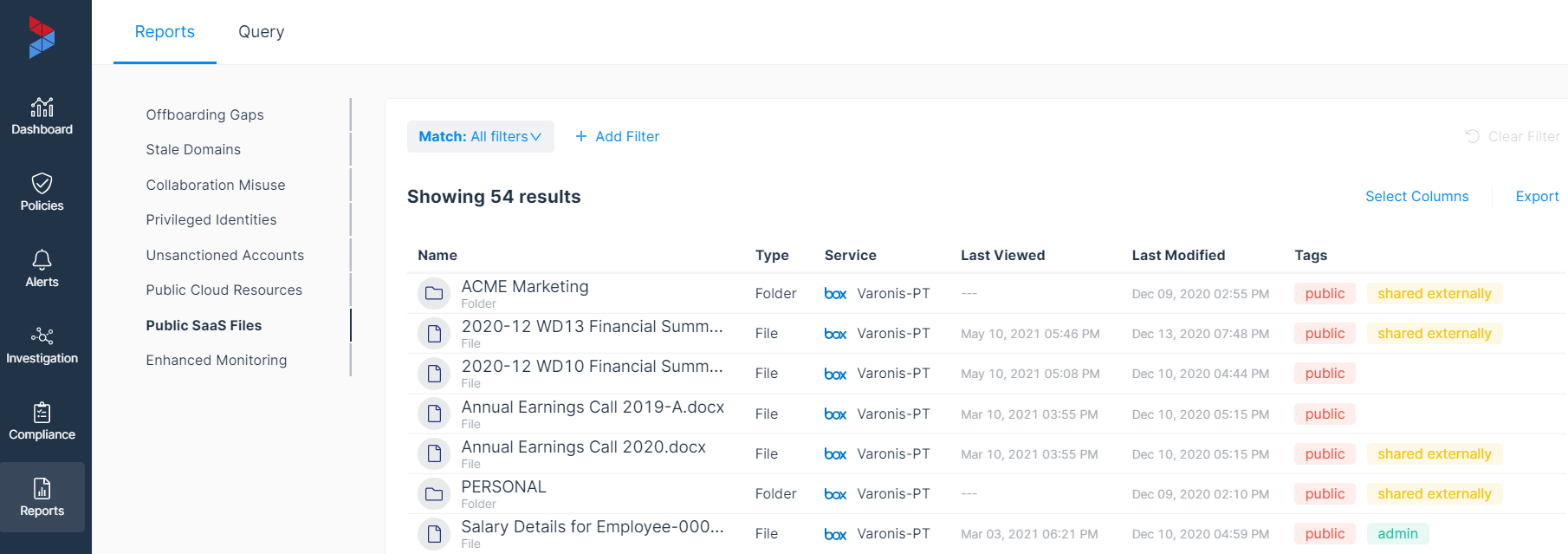Click the file icon for Annual Earnings Call 2020.docx
This screenshot has width=1568, height=554.
tap(434, 453)
